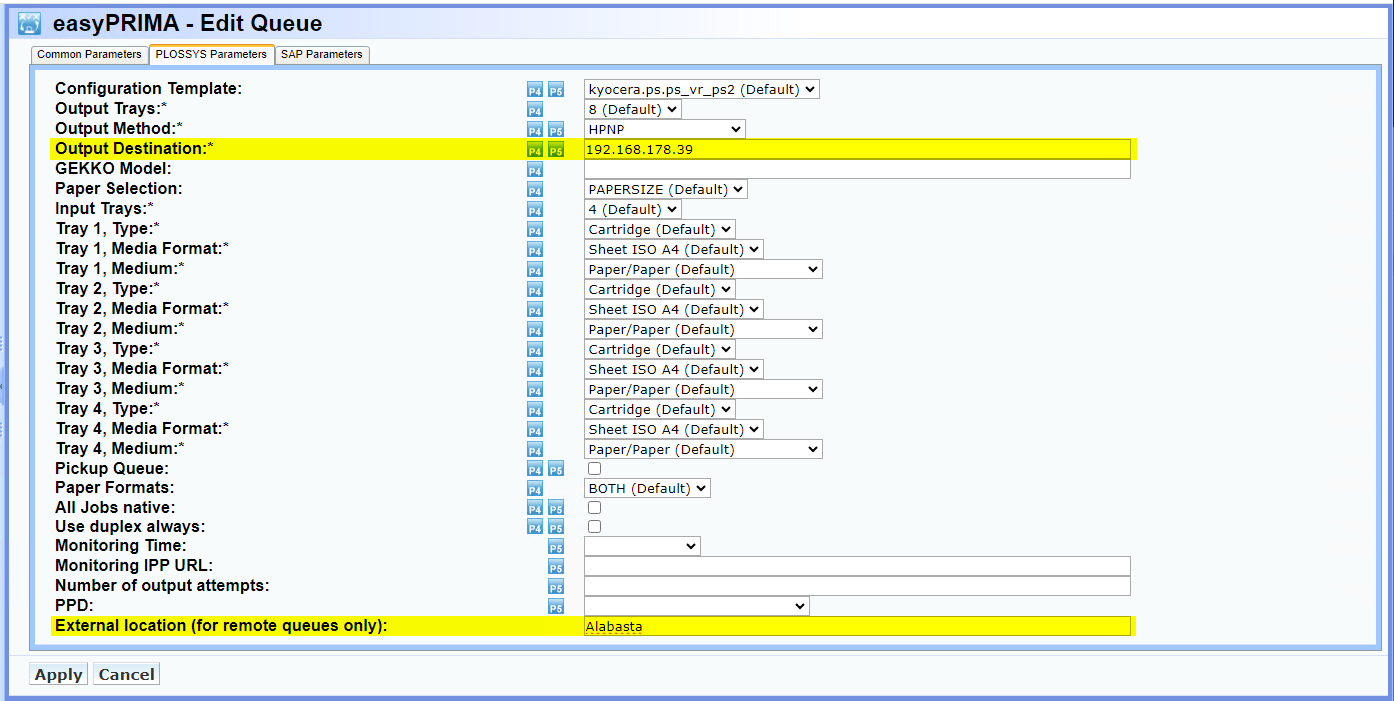
Task: Enable the Pickup Queue checkbox
Action: pos(594,468)
